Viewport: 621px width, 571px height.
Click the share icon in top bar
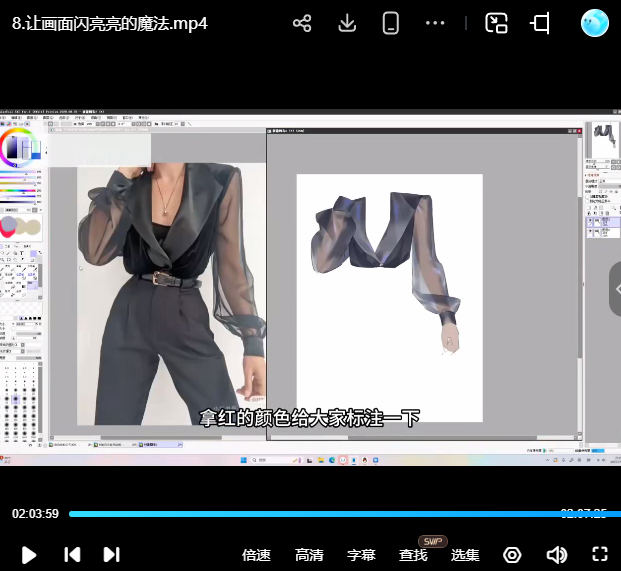tap(302, 23)
